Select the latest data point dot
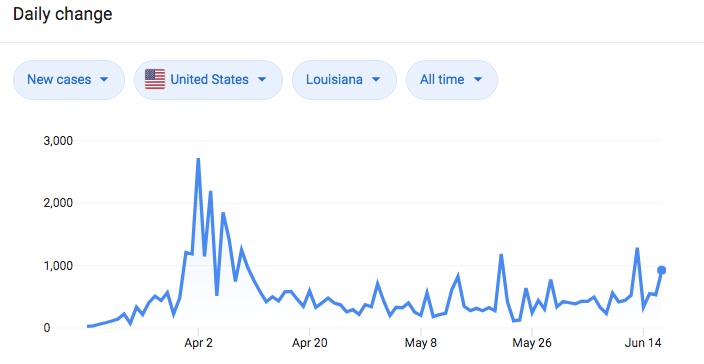 [661, 270]
